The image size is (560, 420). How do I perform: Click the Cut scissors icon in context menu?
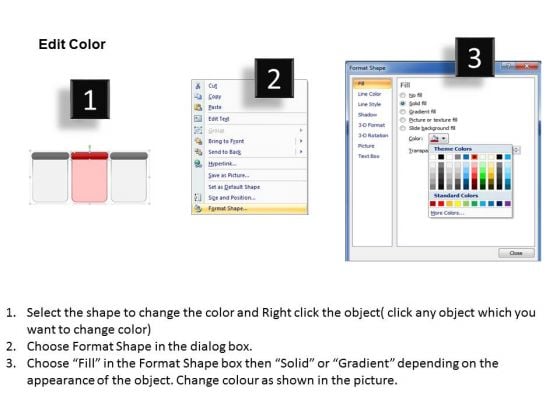[x=198, y=86]
